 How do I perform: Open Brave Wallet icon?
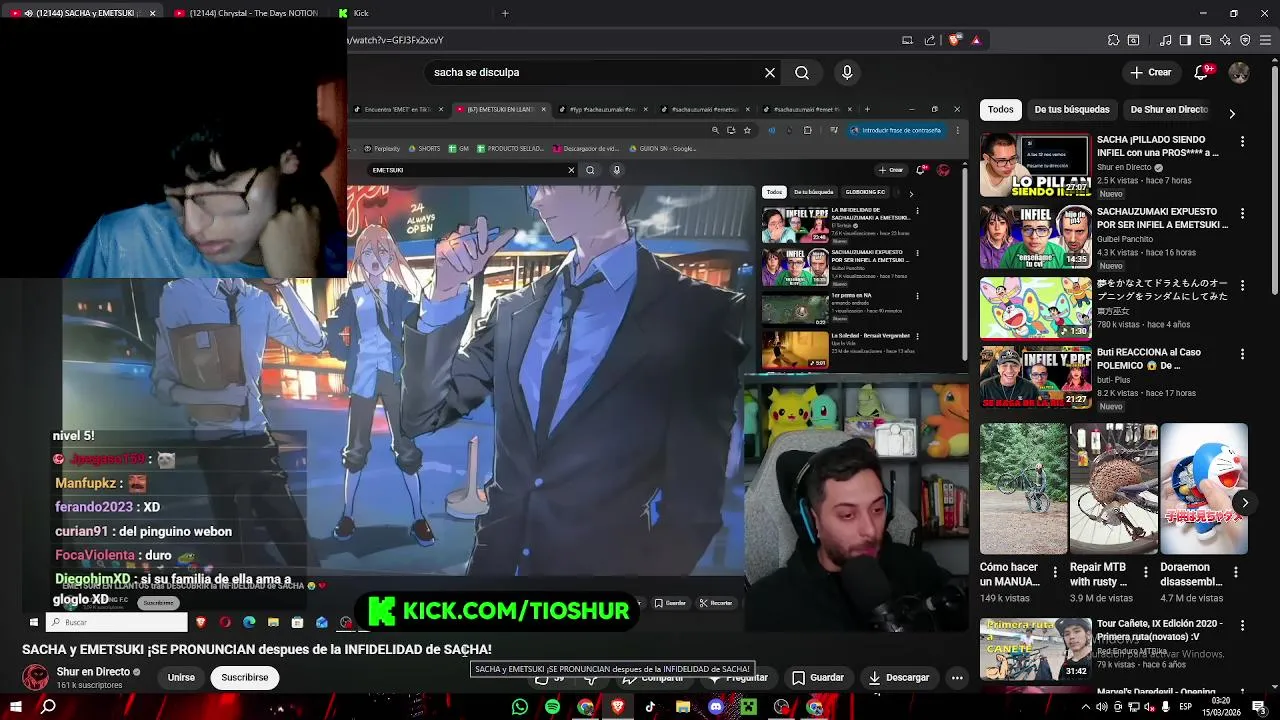tap(1205, 40)
